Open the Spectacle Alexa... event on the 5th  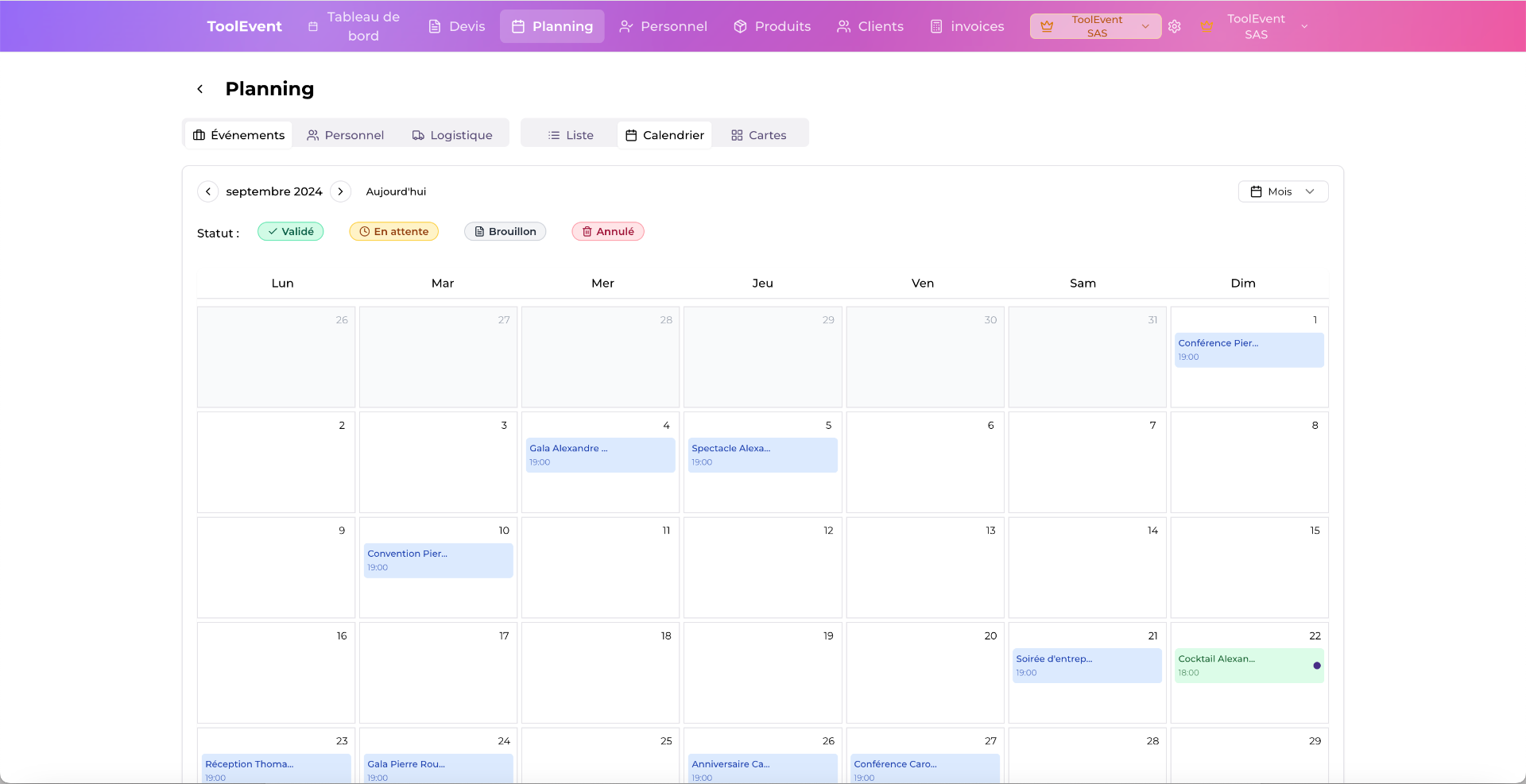tap(762, 455)
